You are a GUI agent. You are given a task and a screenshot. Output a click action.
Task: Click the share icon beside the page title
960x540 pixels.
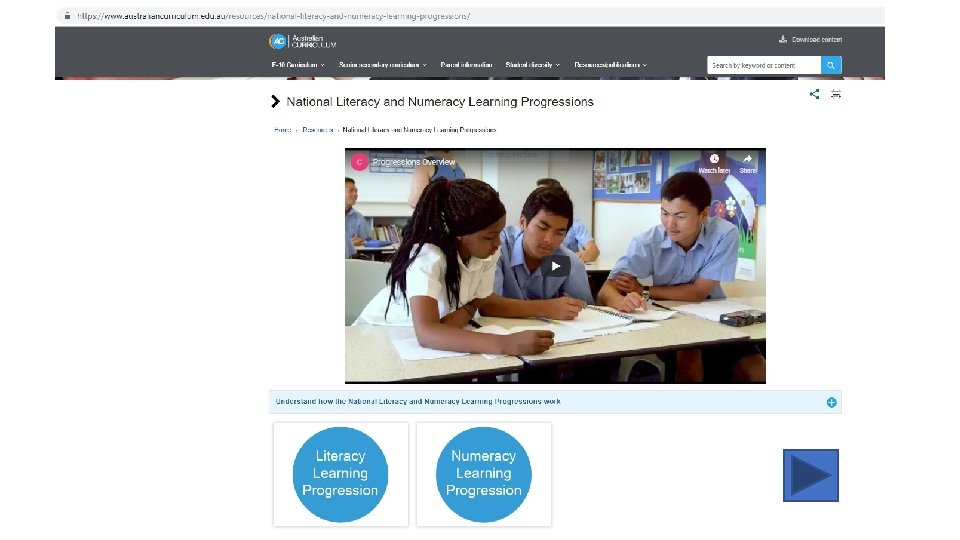point(814,94)
